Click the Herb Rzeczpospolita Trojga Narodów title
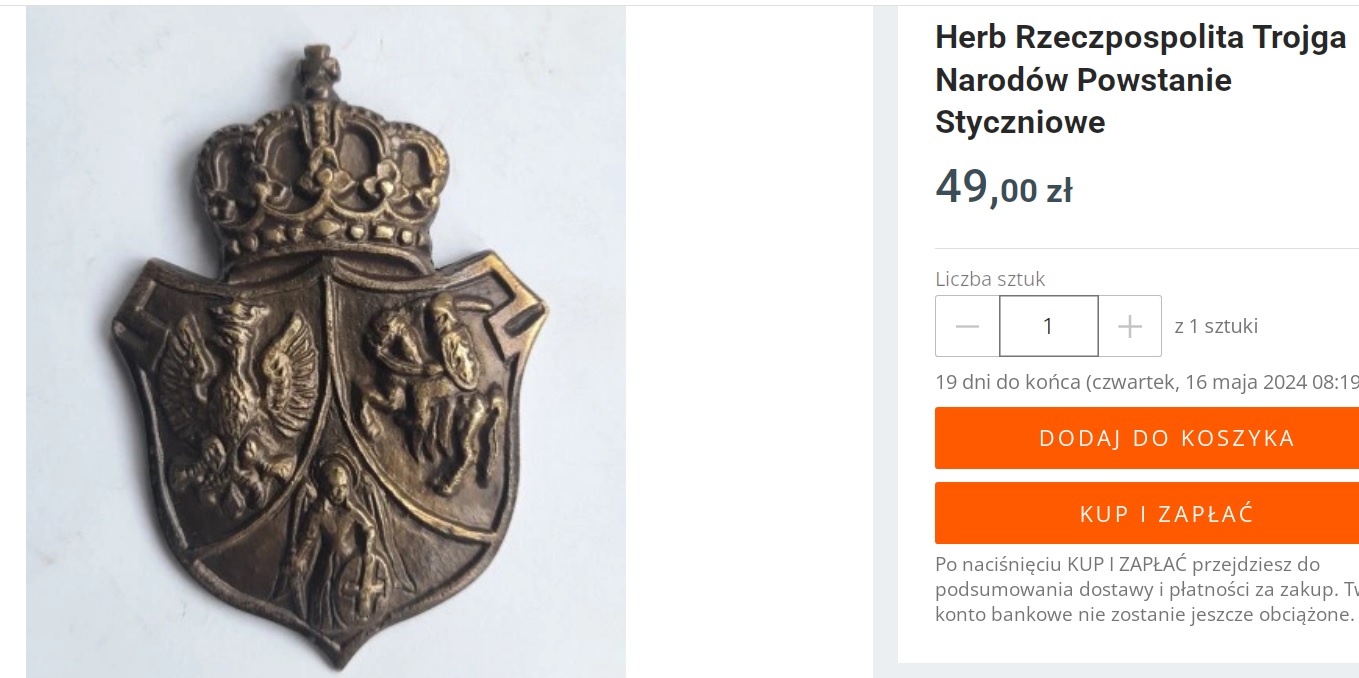 1141,80
